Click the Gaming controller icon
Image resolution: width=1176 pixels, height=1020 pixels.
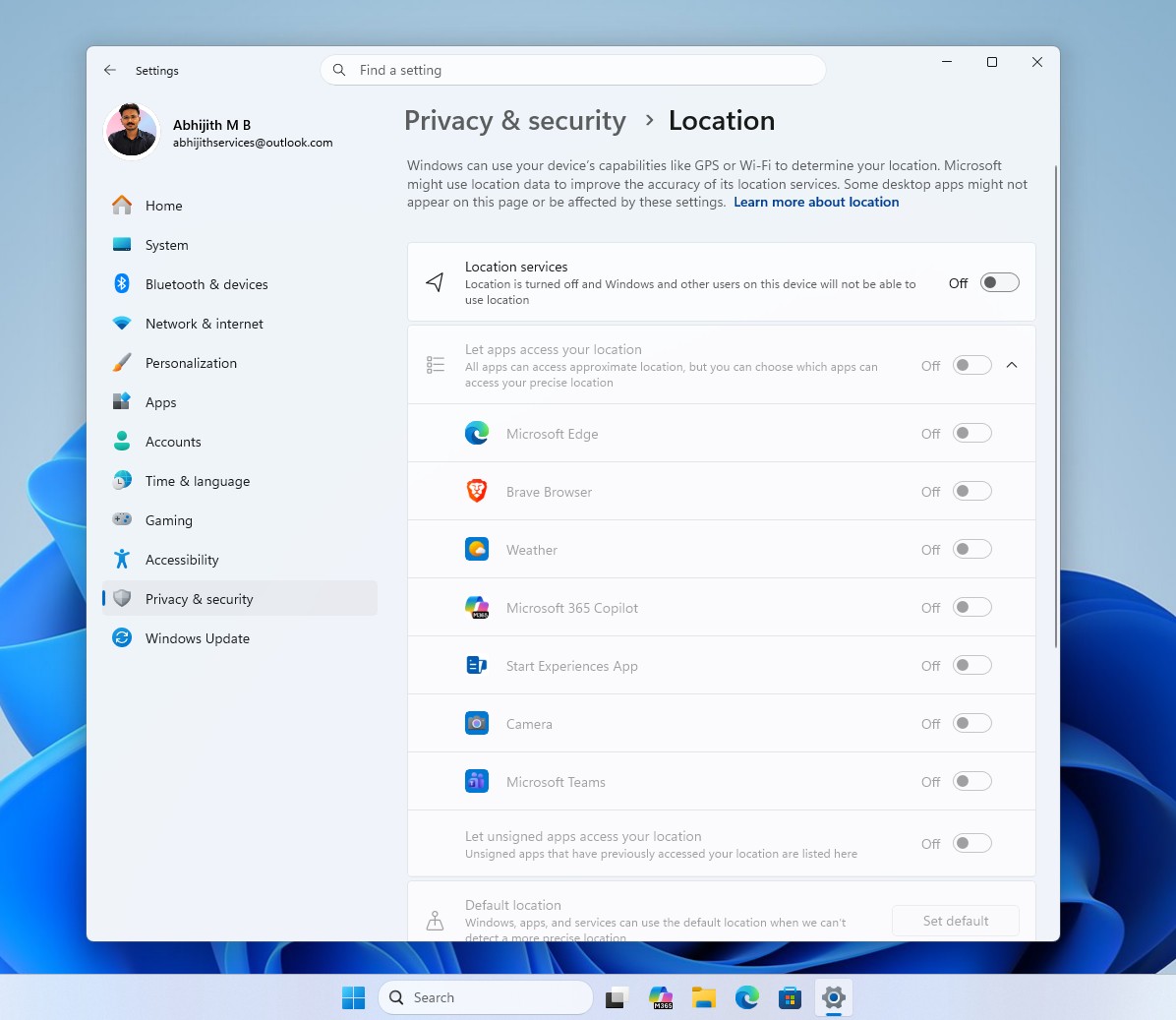[x=122, y=519]
